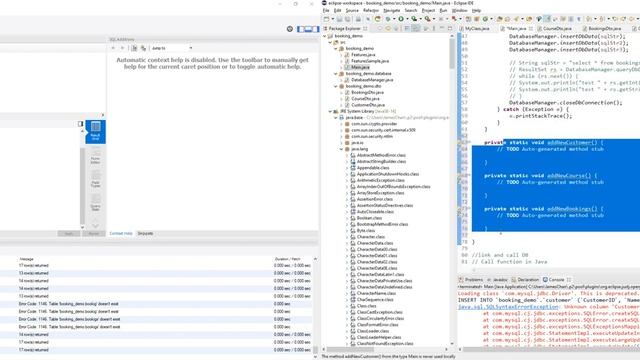Click the Save icon in Eclipse toolbar

click(339, 19)
